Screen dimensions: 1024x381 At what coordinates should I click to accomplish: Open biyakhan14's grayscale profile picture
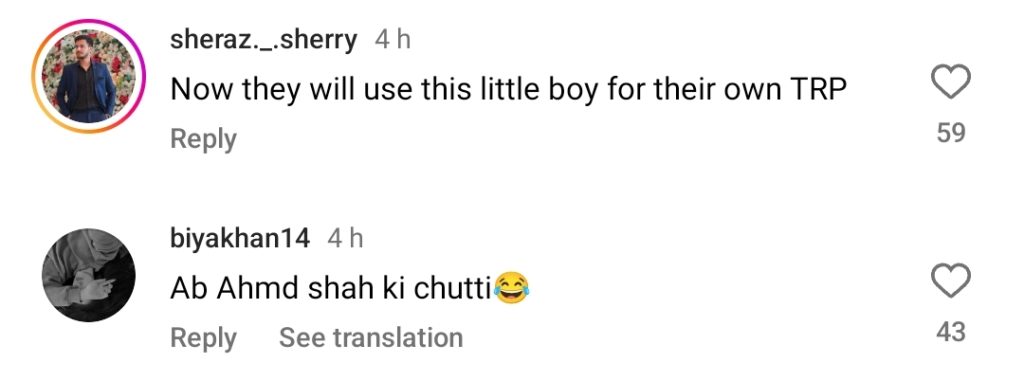tap(88, 274)
